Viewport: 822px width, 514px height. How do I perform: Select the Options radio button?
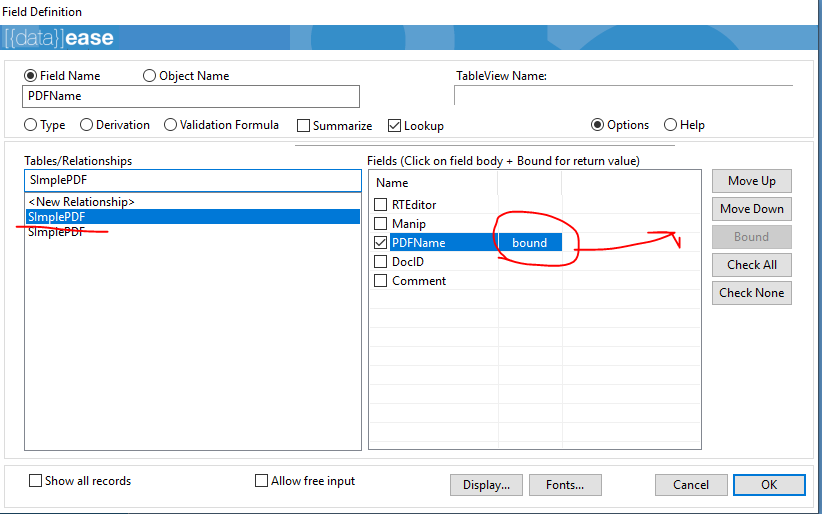[x=598, y=125]
